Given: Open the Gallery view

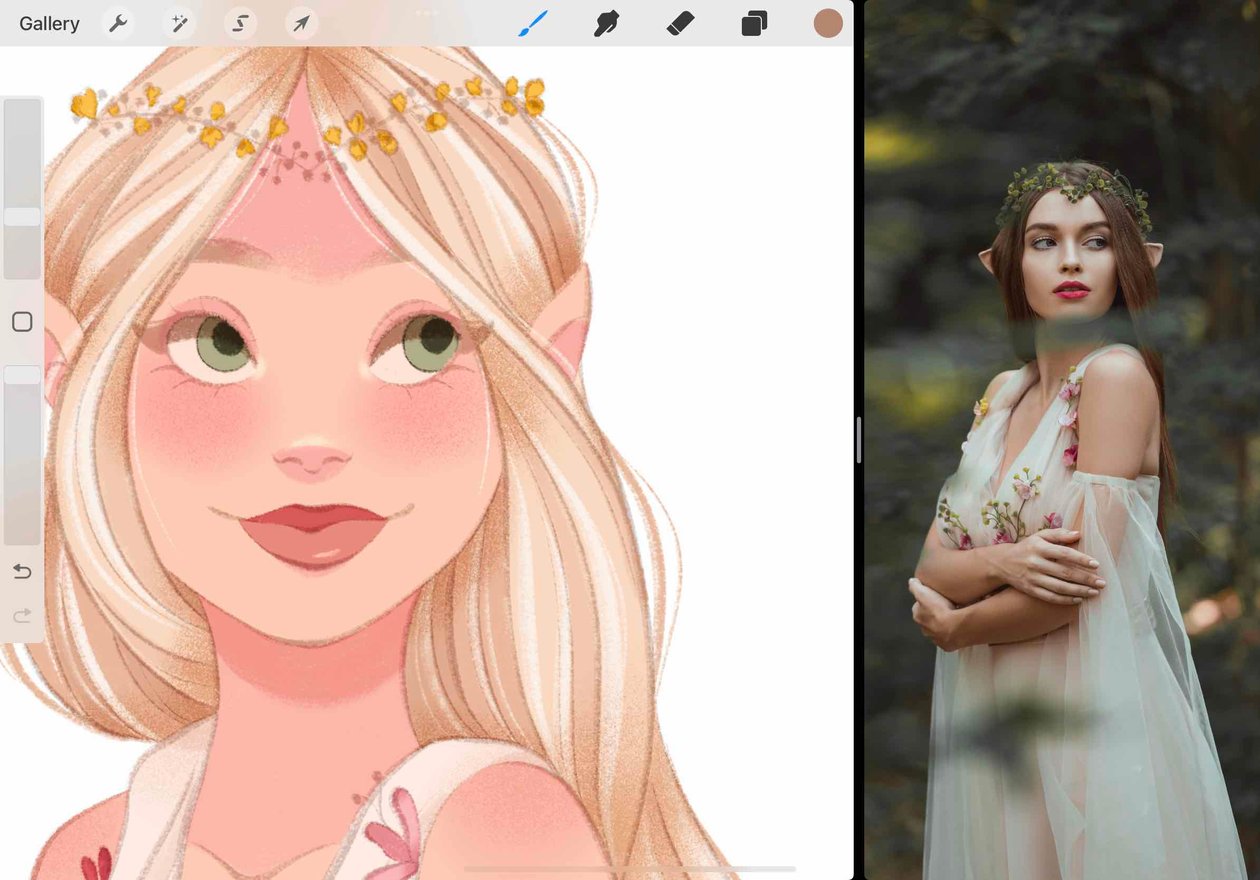Looking at the screenshot, I should pyautogui.click(x=49, y=24).
